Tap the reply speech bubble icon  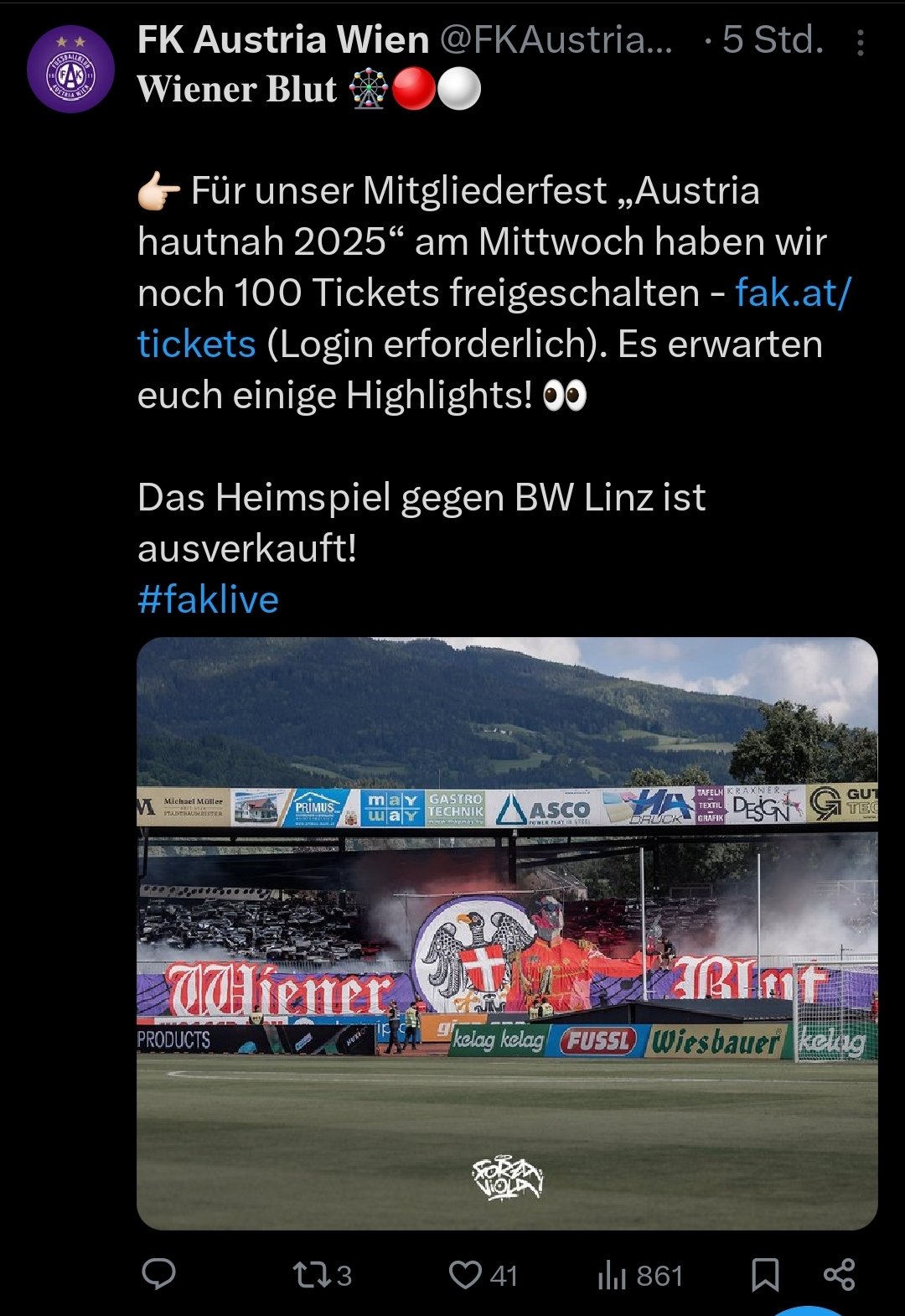tap(158, 1274)
